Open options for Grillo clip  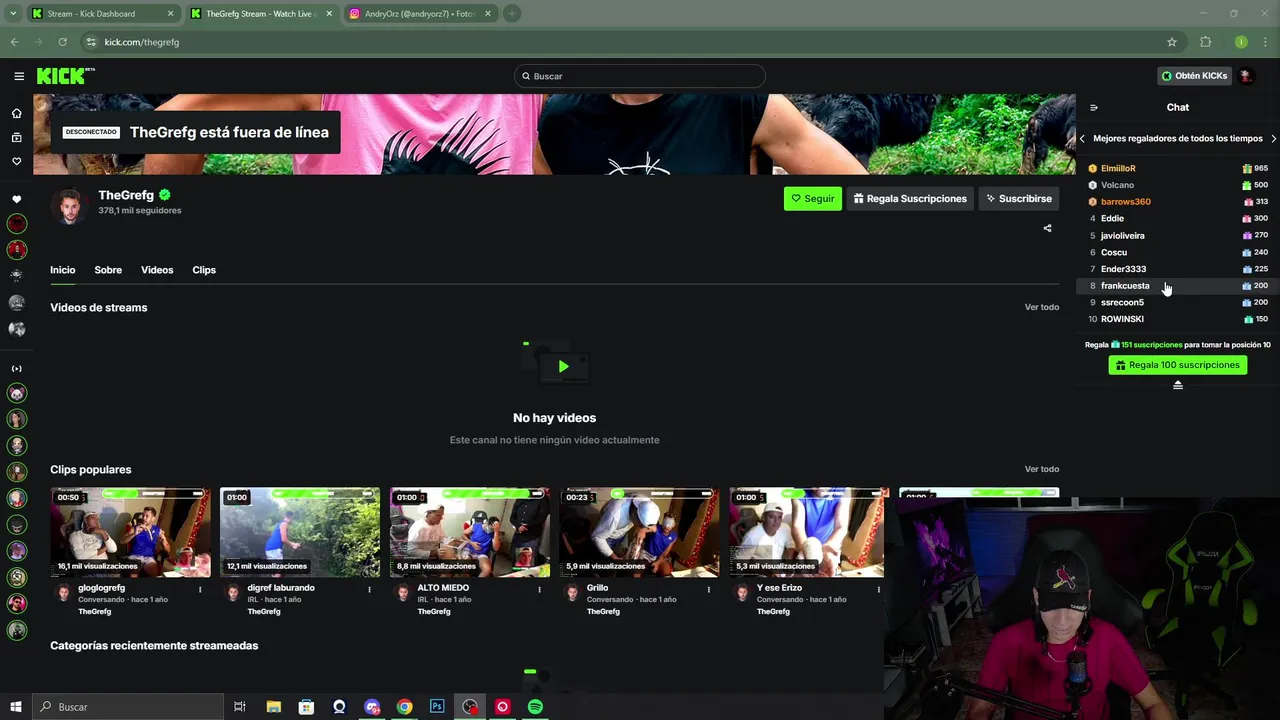point(709,590)
